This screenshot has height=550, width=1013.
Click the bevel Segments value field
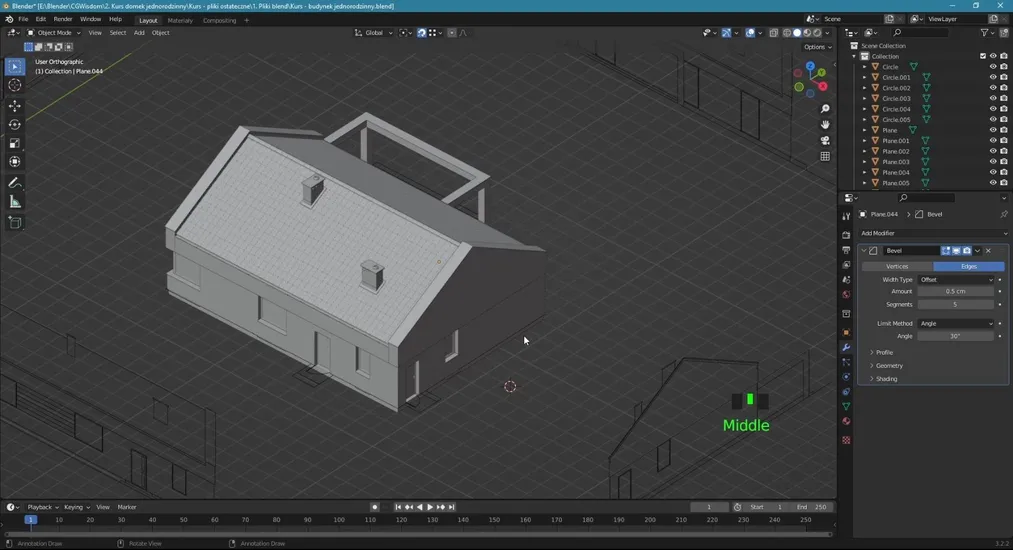(x=955, y=304)
